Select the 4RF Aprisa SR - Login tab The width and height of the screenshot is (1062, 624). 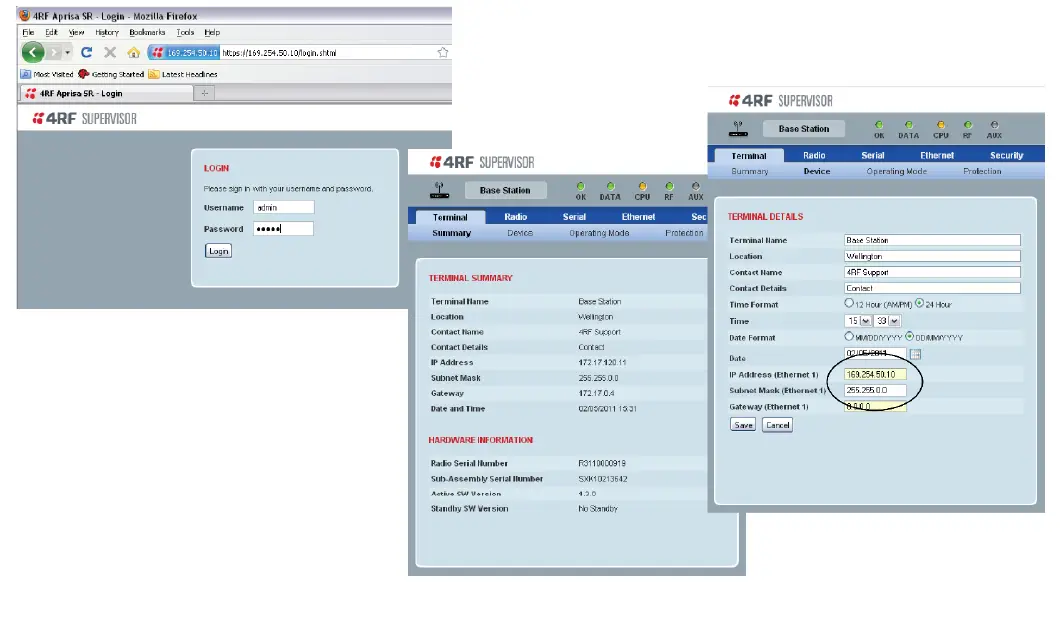coord(106,93)
